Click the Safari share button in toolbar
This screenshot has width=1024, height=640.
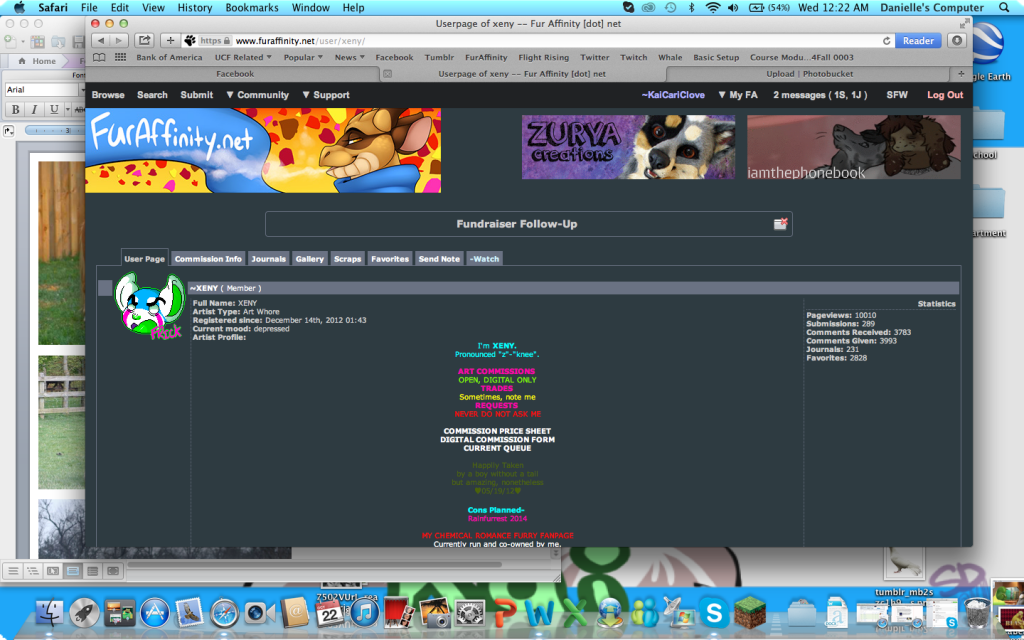coord(145,41)
